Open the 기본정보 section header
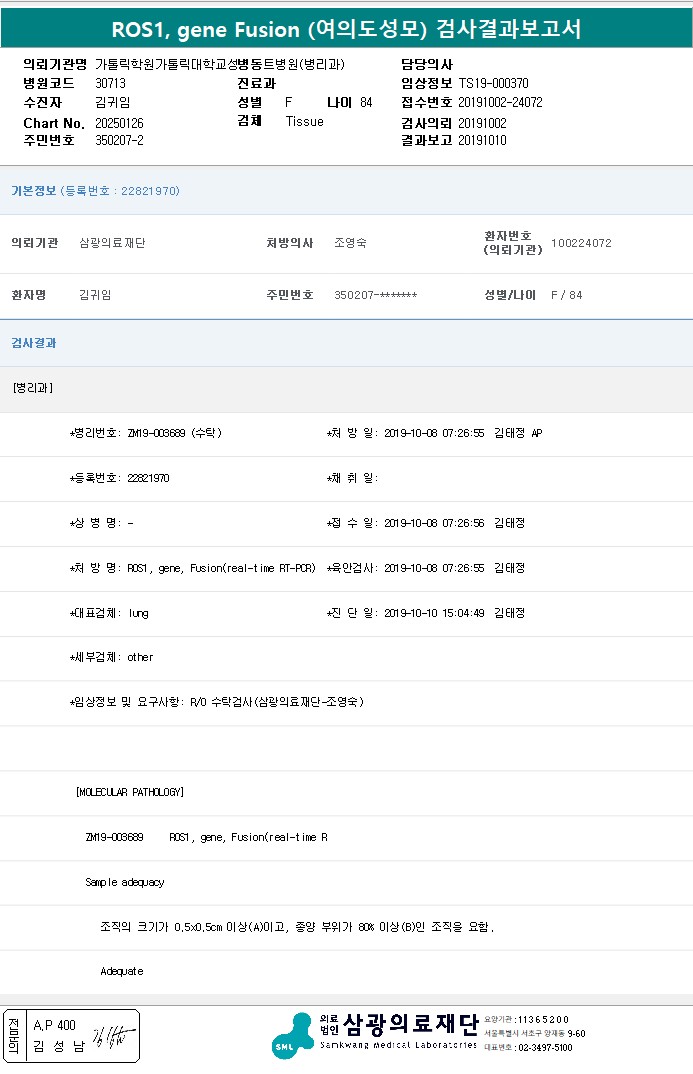Image resolution: width=693 pixels, height=1074 pixels. [33, 190]
